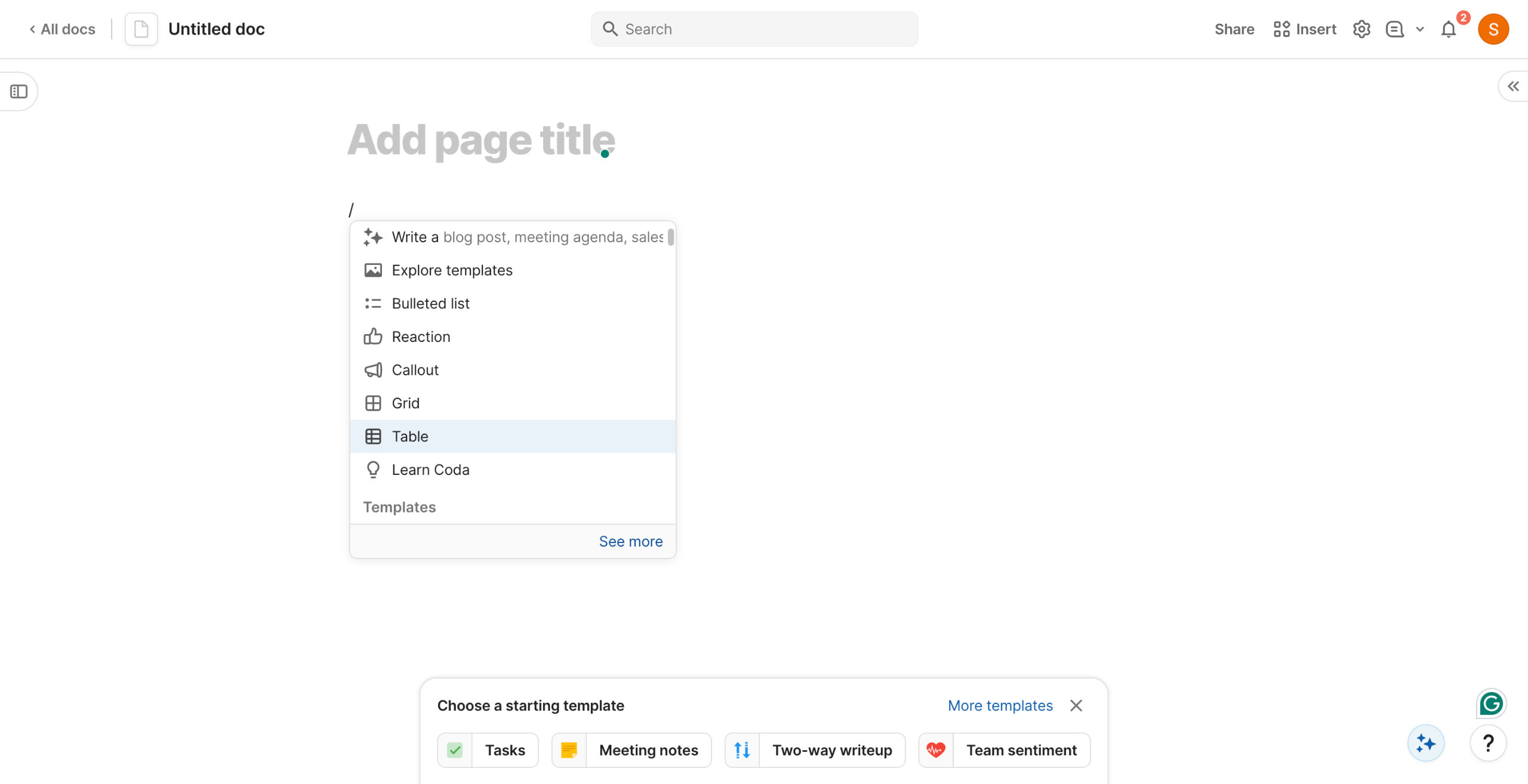Select Table from slash menu
This screenshot has height=784, width=1528.
410,436
